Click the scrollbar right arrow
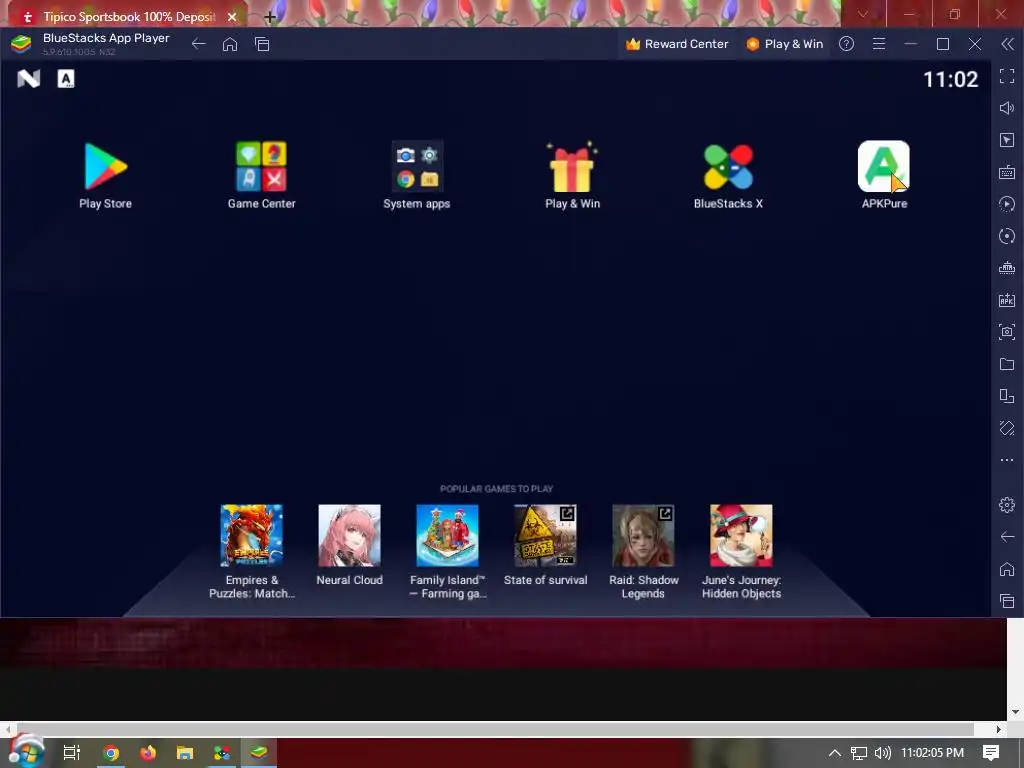 click(999, 729)
